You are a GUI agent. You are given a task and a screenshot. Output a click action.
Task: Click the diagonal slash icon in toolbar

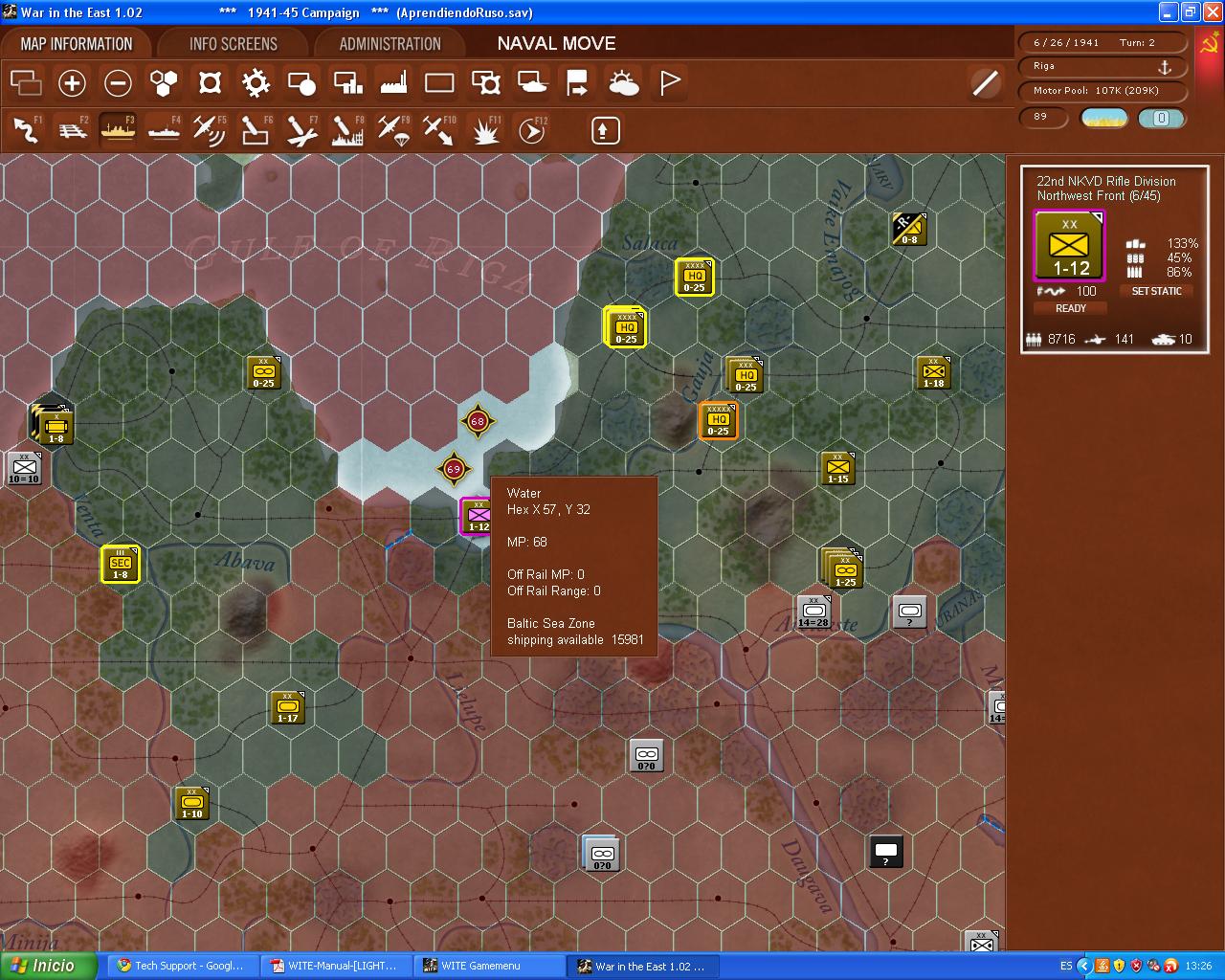click(985, 83)
